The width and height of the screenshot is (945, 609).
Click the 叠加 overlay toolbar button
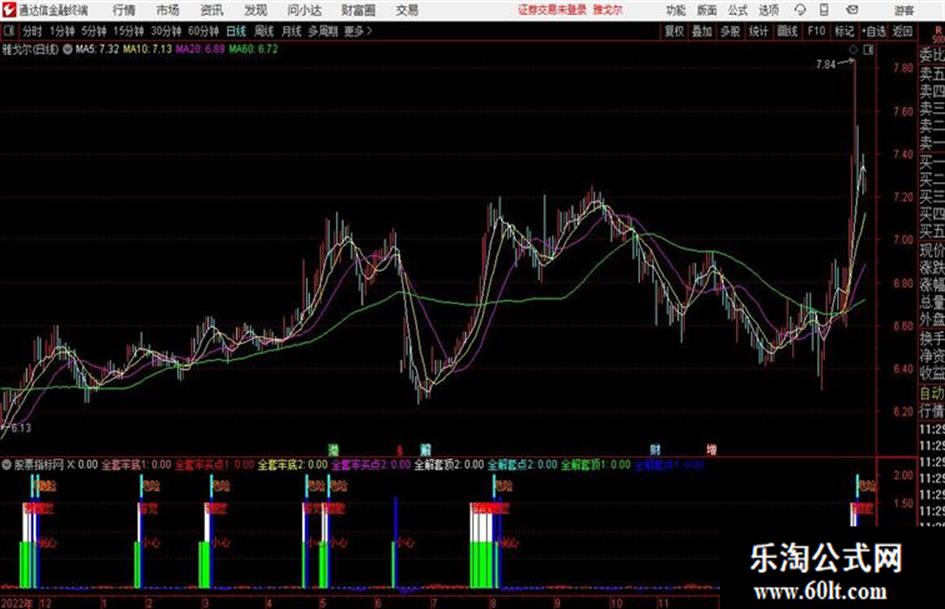tap(702, 31)
